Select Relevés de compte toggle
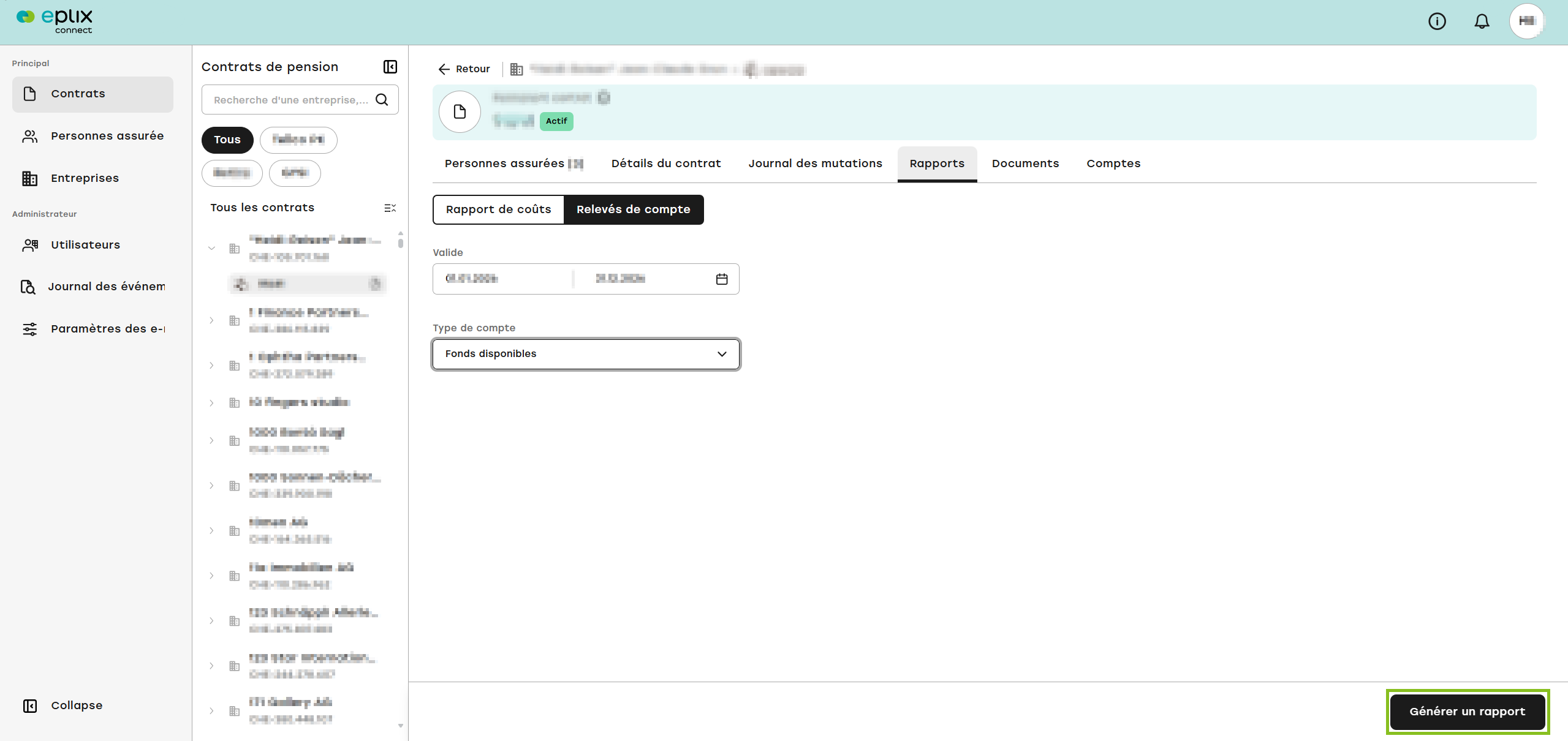 click(x=634, y=209)
